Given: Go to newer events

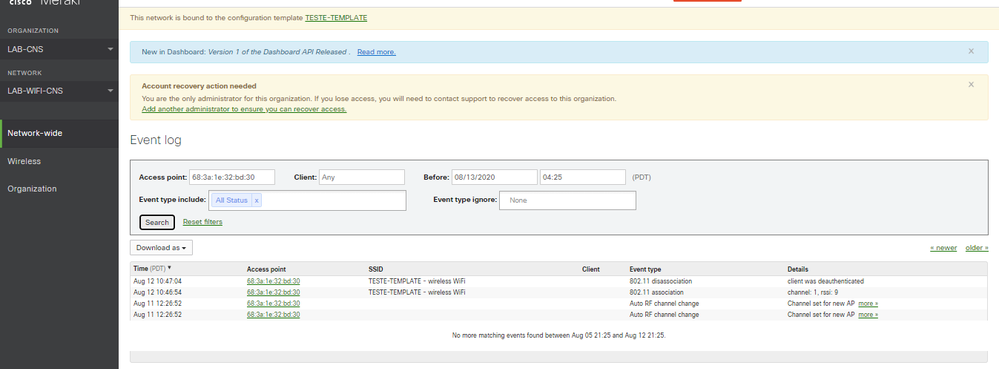Looking at the screenshot, I should [944, 248].
